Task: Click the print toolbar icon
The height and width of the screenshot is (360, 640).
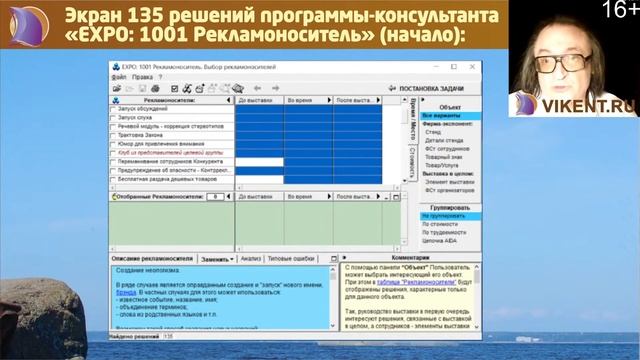Action: (x=155, y=88)
